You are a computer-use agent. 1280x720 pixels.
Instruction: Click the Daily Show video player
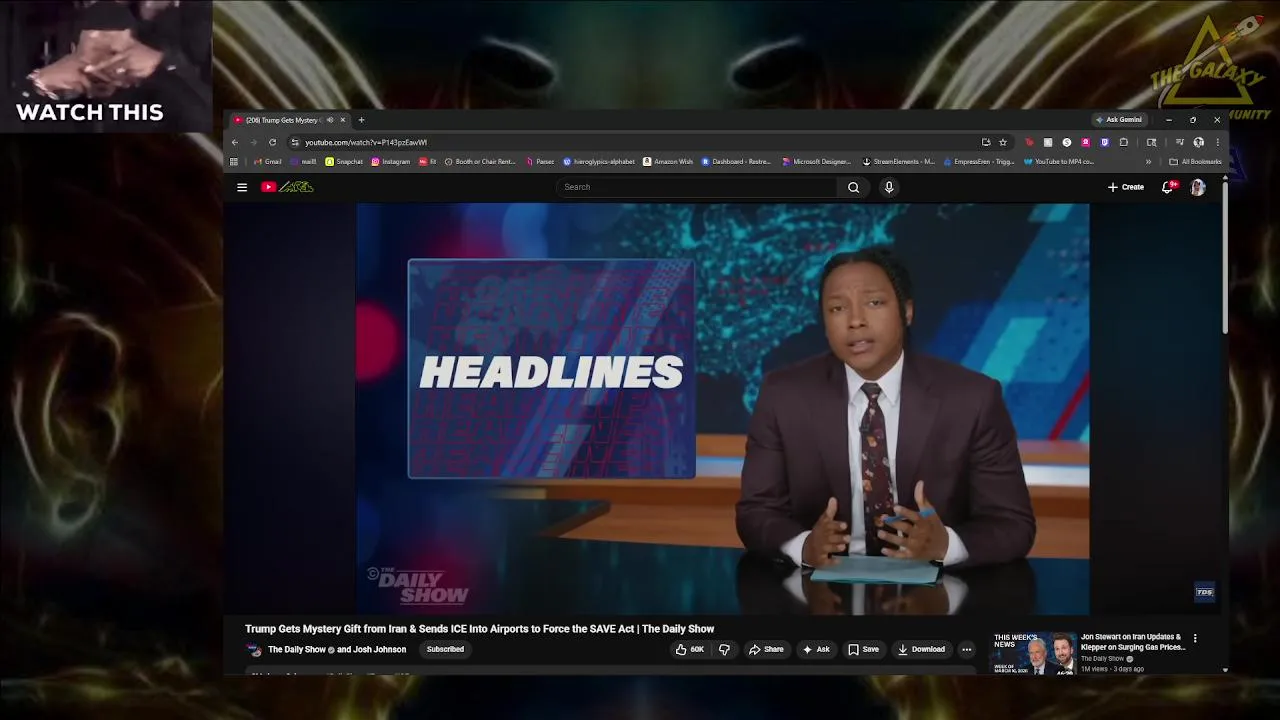click(723, 409)
